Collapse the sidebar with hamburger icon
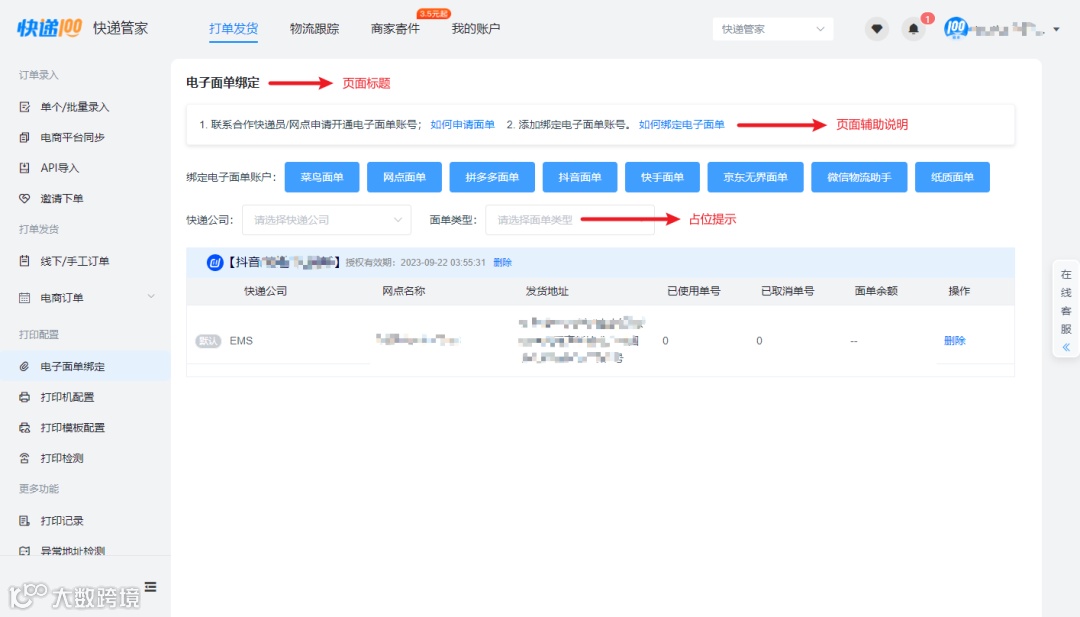This screenshot has width=1080, height=617. [150, 587]
